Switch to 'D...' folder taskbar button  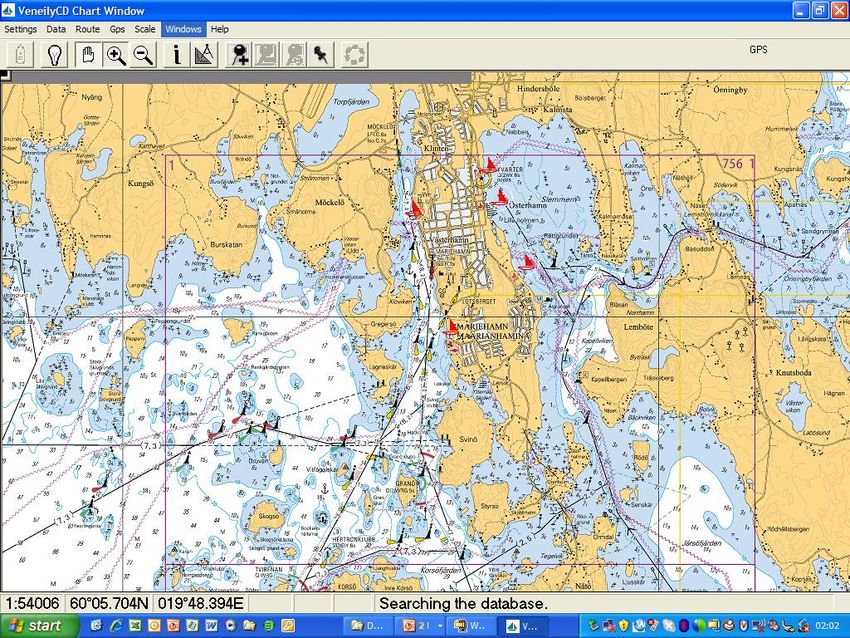pyautogui.click(x=368, y=626)
